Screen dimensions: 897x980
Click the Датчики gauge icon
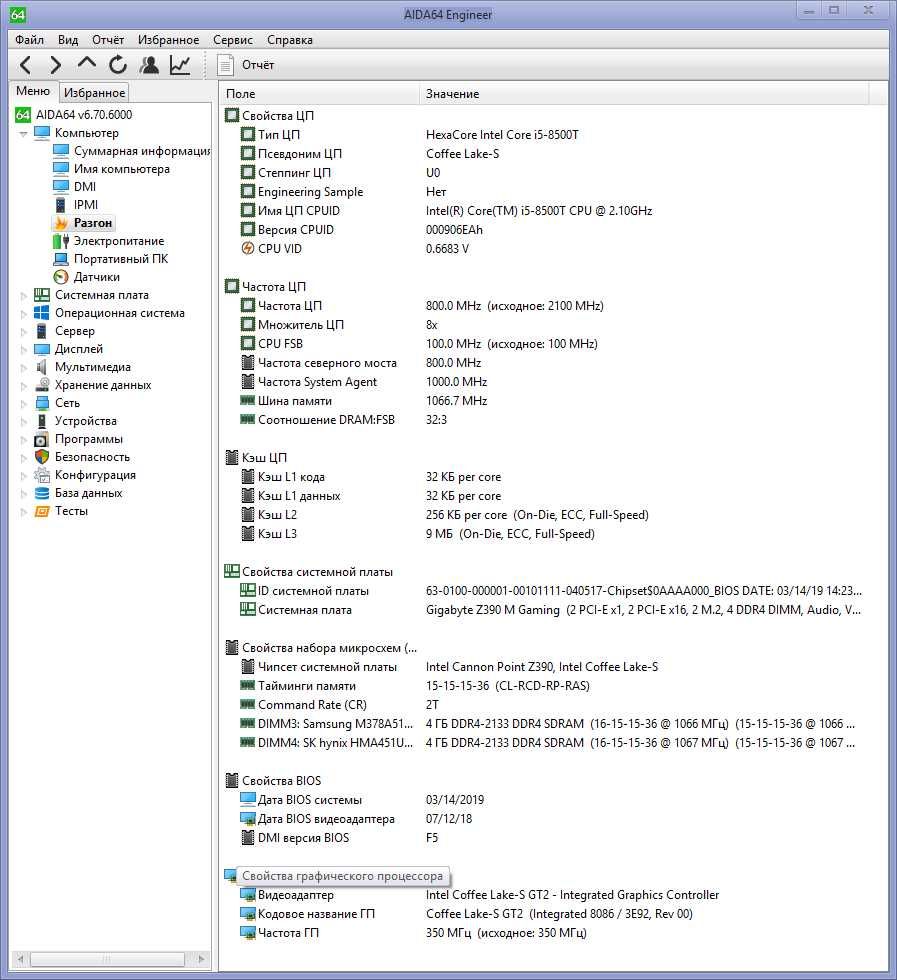click(61, 277)
